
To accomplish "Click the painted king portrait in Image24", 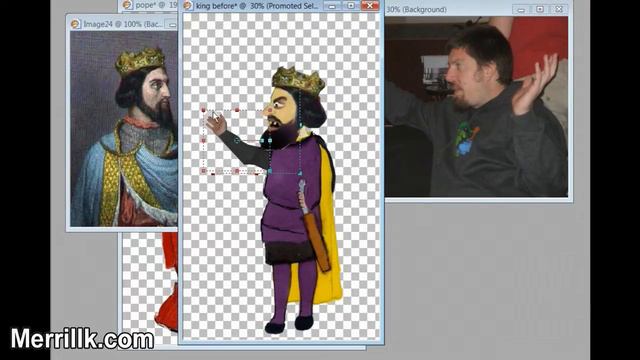I will (x=124, y=129).
